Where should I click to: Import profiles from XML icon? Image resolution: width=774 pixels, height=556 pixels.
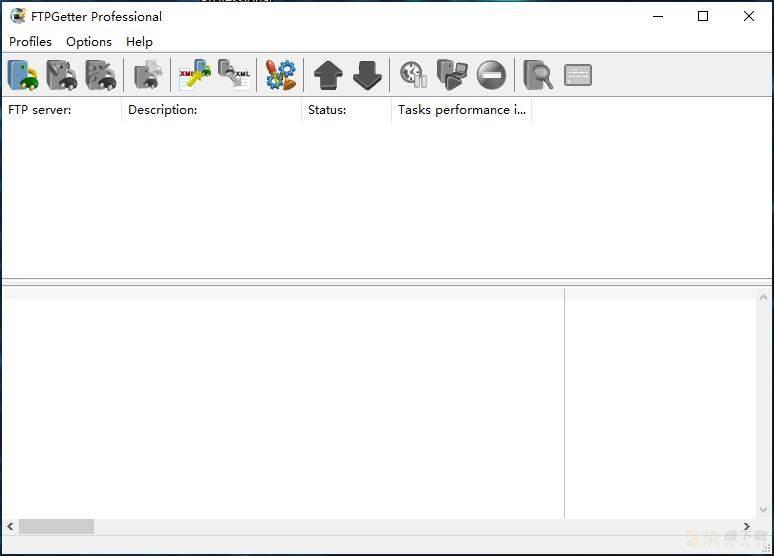[194, 75]
